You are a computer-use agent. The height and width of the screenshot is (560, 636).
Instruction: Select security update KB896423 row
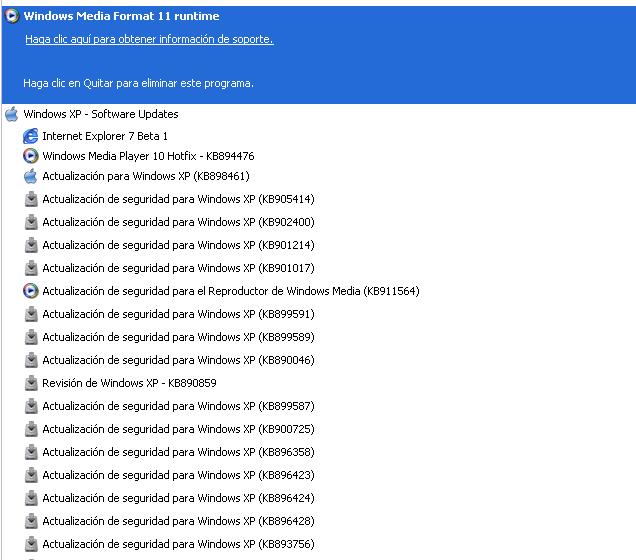(178, 475)
